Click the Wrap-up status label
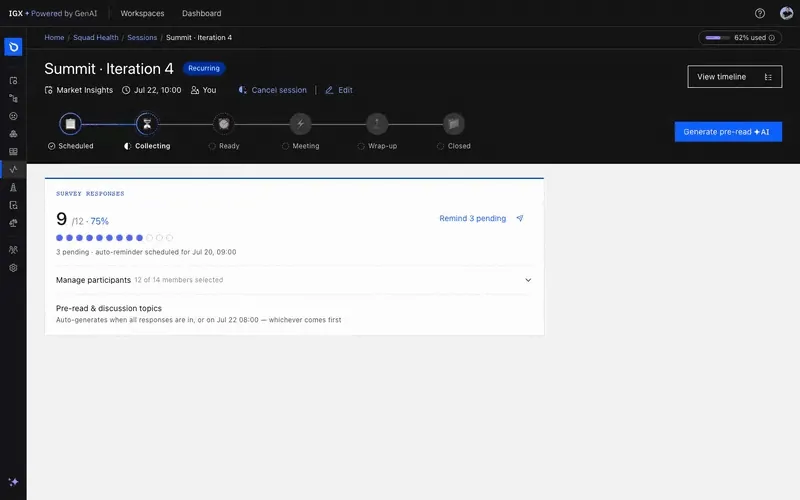 (382, 146)
